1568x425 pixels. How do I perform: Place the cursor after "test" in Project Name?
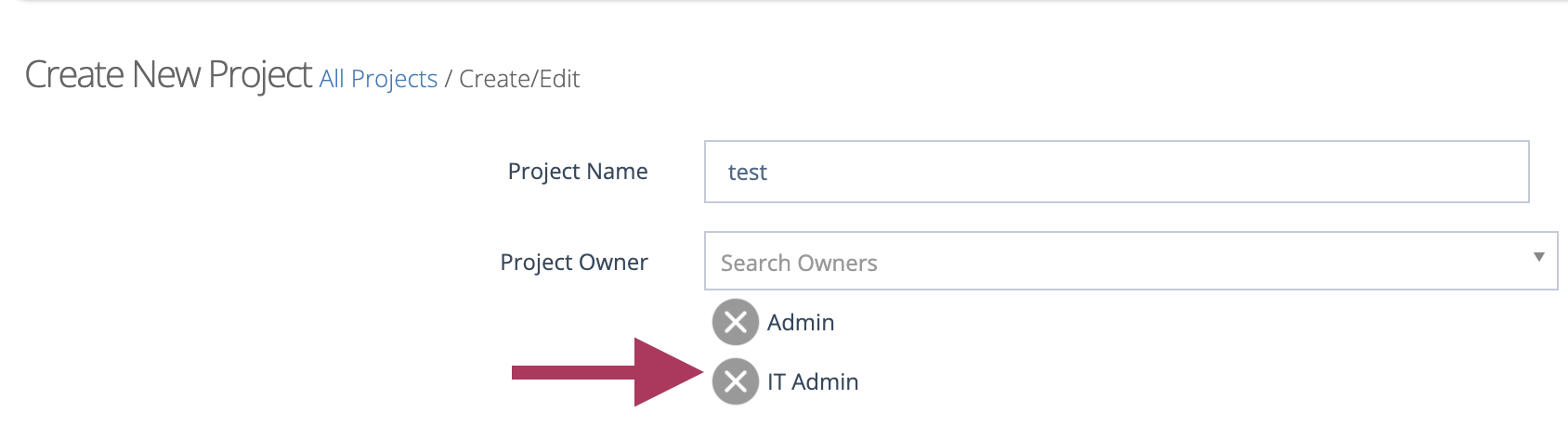point(770,173)
